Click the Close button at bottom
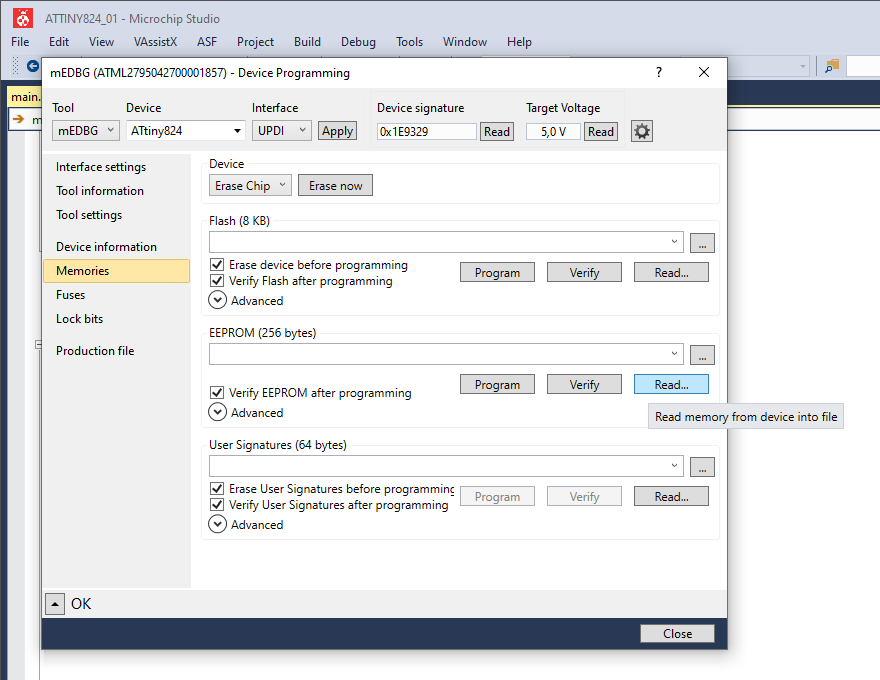This screenshot has width=880, height=680. [677, 633]
